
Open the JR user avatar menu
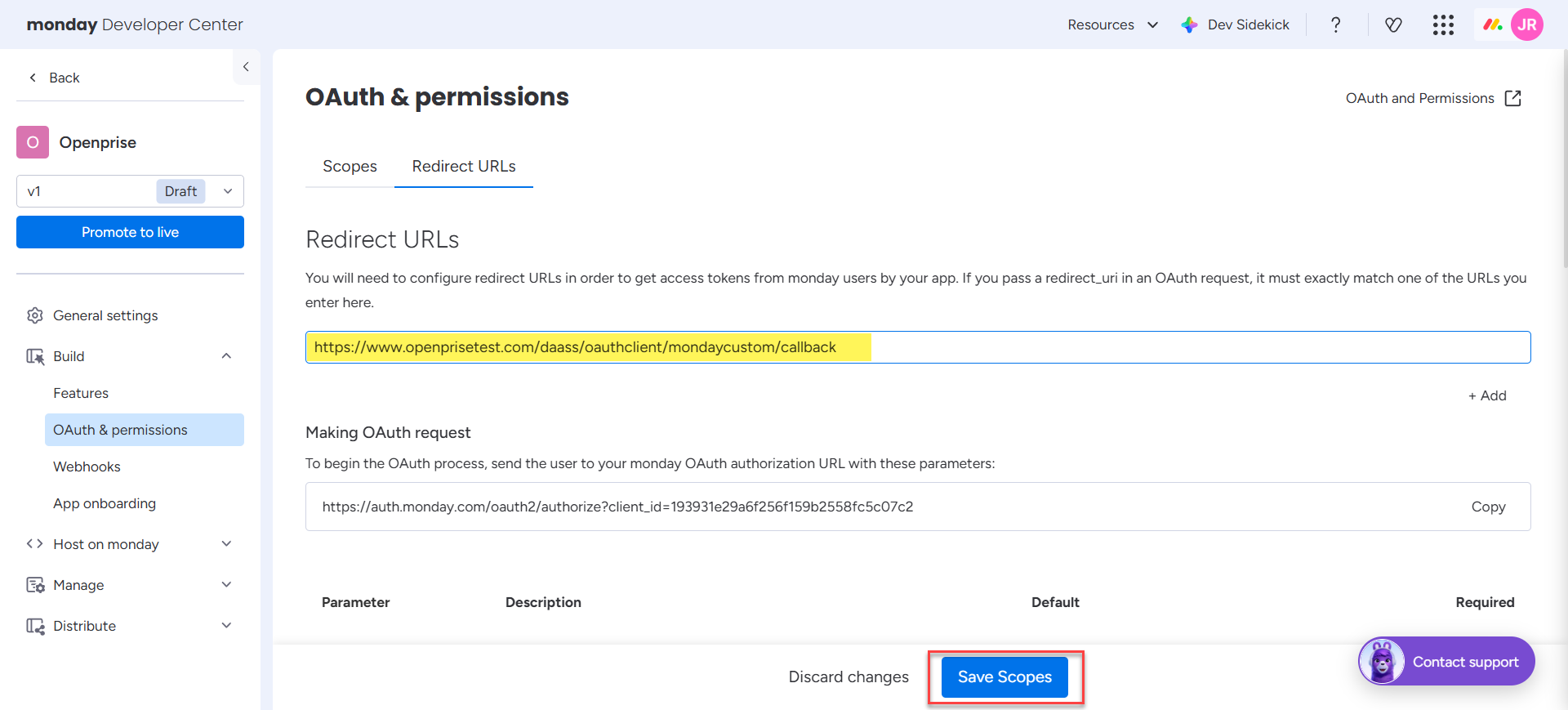point(1526,25)
